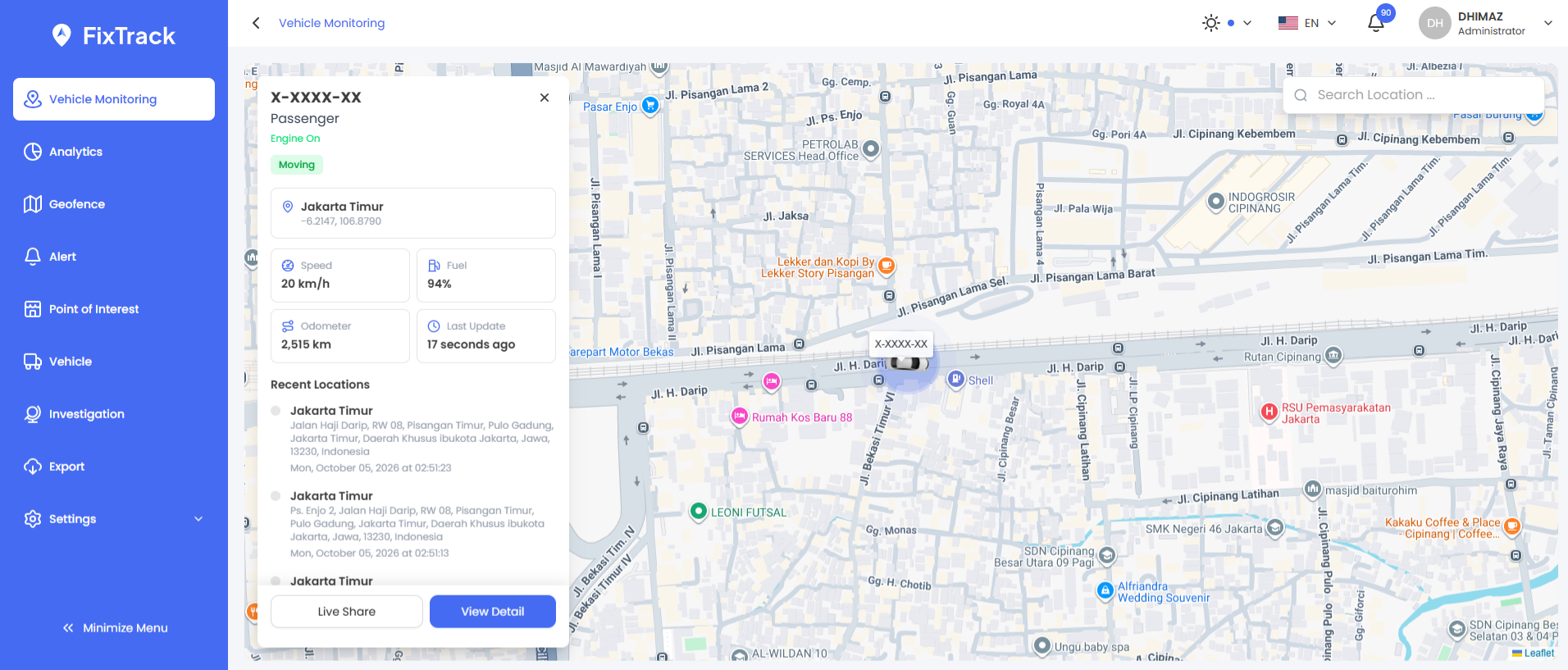
Task: Click the Speed gauge icon
Action: point(288,266)
